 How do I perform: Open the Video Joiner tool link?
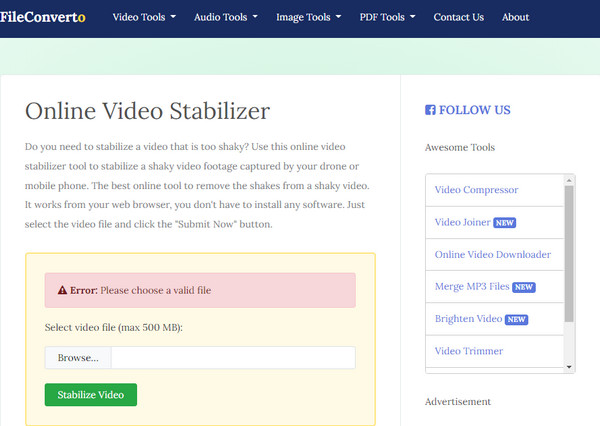pos(462,222)
